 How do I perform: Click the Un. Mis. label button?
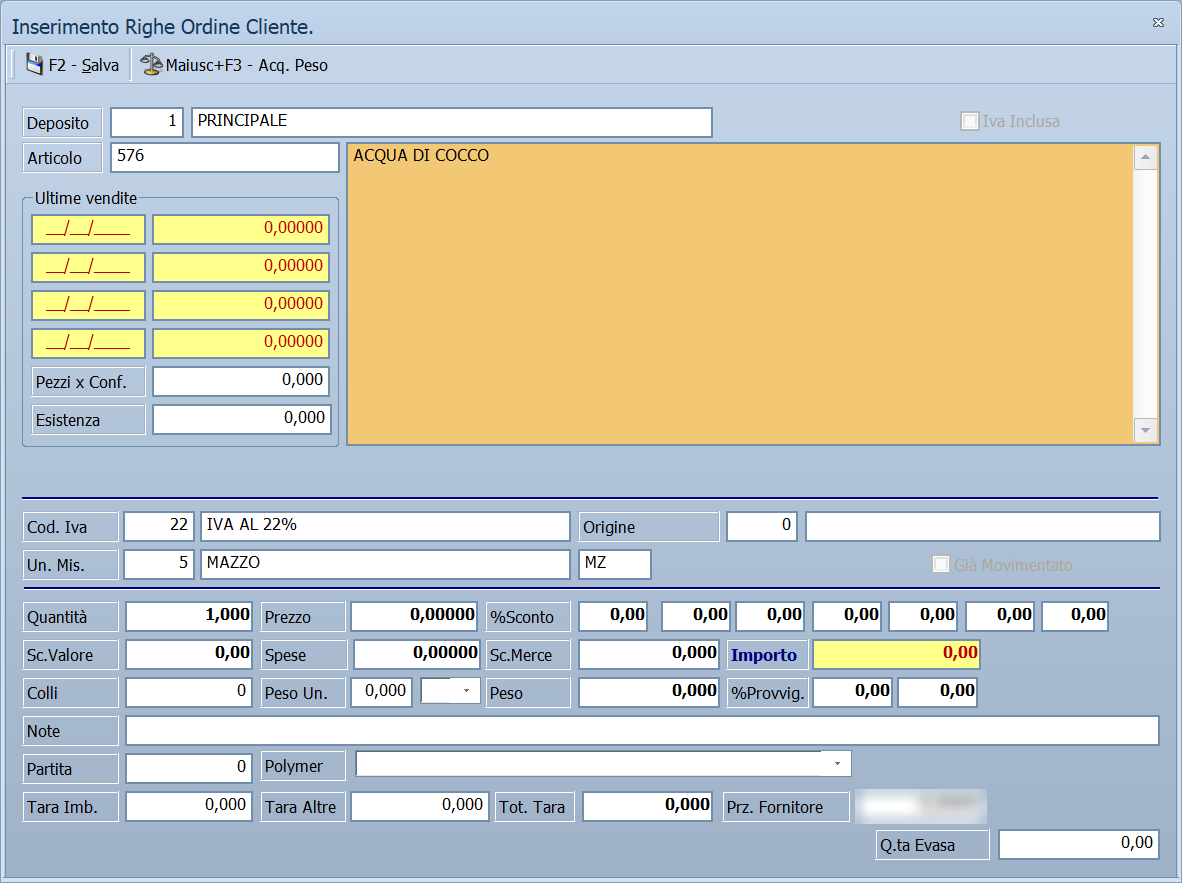point(70,565)
